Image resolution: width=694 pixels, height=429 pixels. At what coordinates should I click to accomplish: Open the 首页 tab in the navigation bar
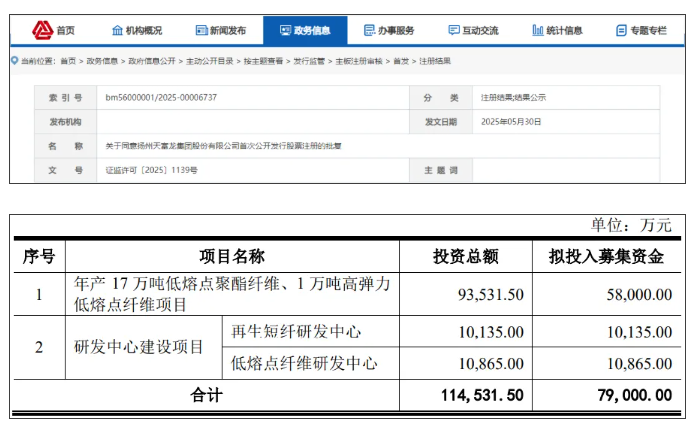[x=65, y=30]
